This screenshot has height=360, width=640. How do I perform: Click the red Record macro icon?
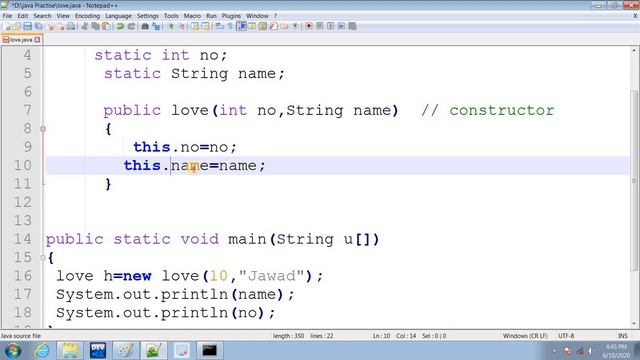click(309, 27)
